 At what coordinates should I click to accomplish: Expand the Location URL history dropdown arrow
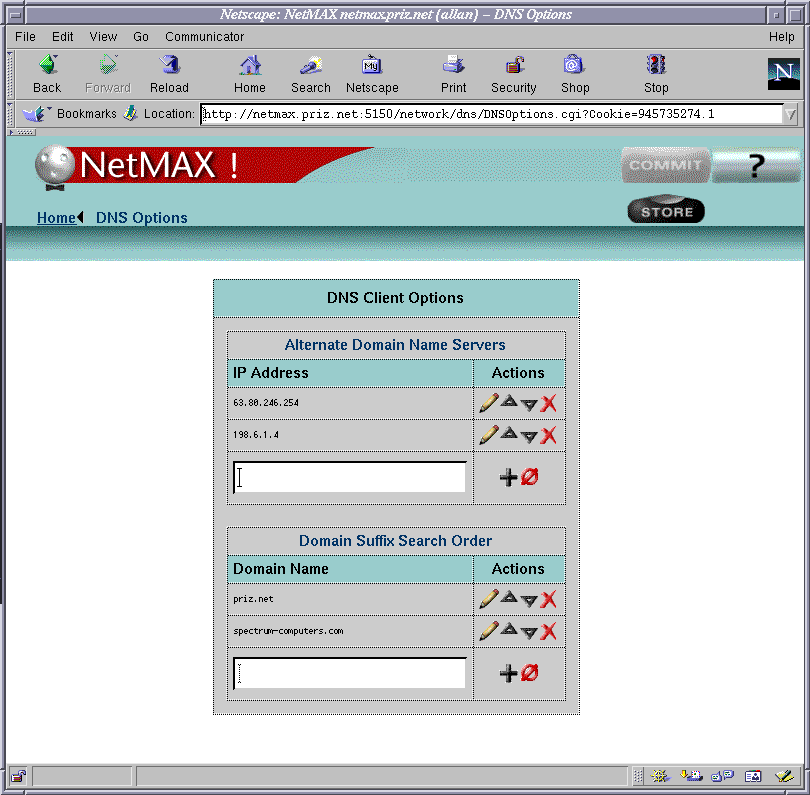coord(791,114)
